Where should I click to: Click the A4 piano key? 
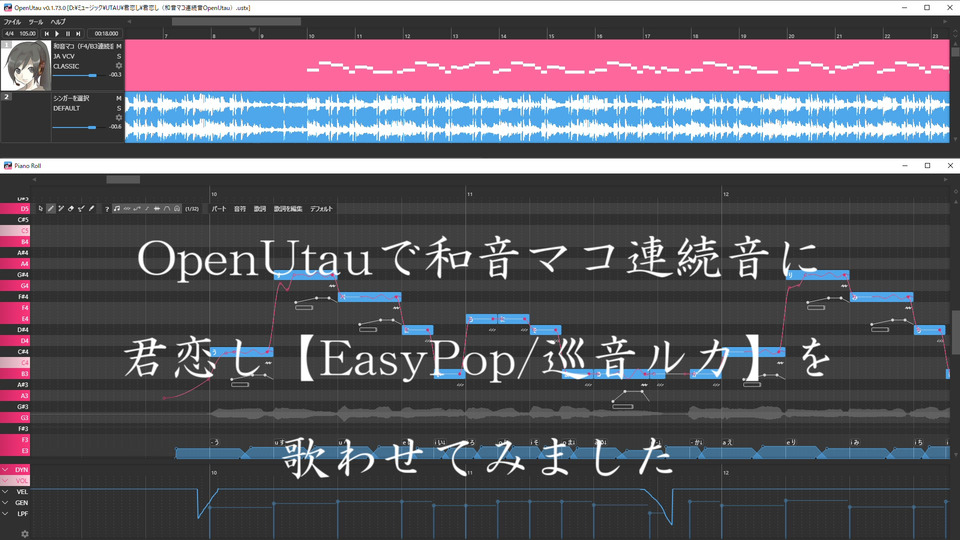(15, 264)
